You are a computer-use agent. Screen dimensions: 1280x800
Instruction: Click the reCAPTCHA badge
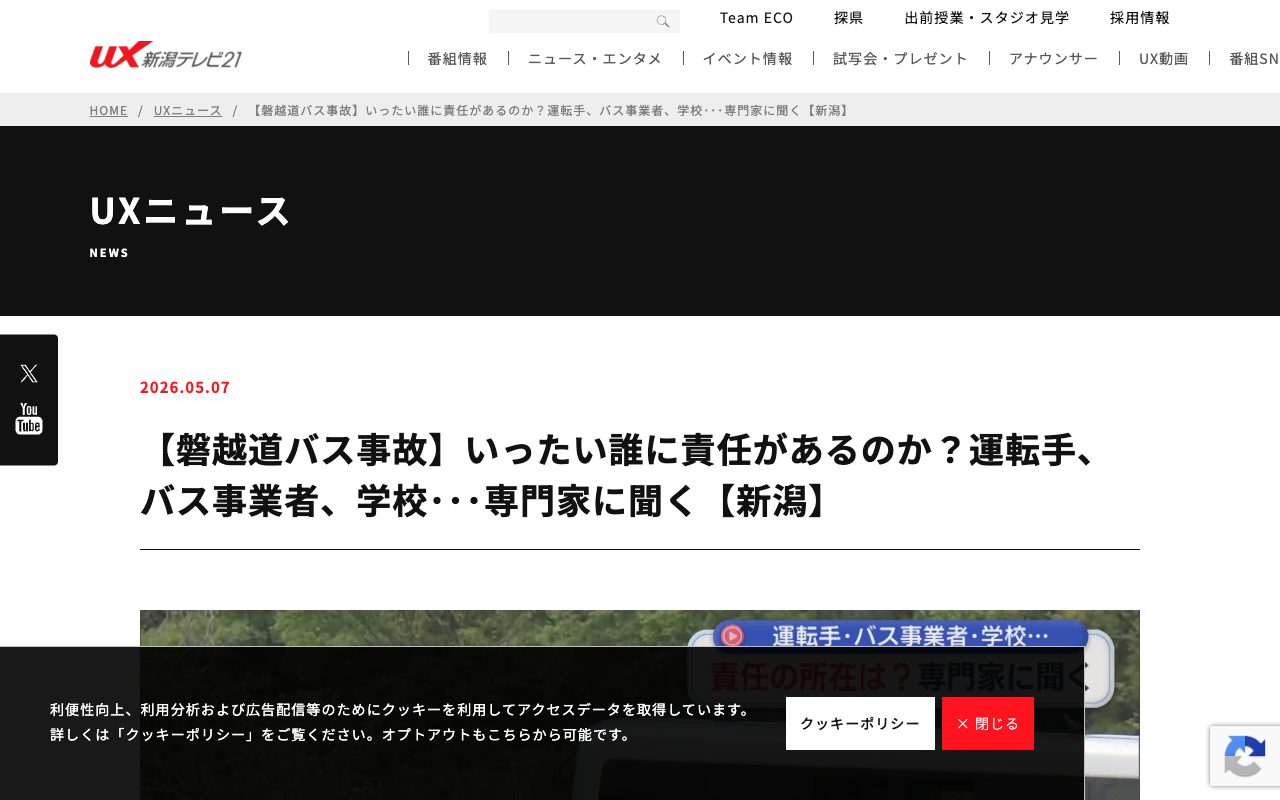point(1245,756)
